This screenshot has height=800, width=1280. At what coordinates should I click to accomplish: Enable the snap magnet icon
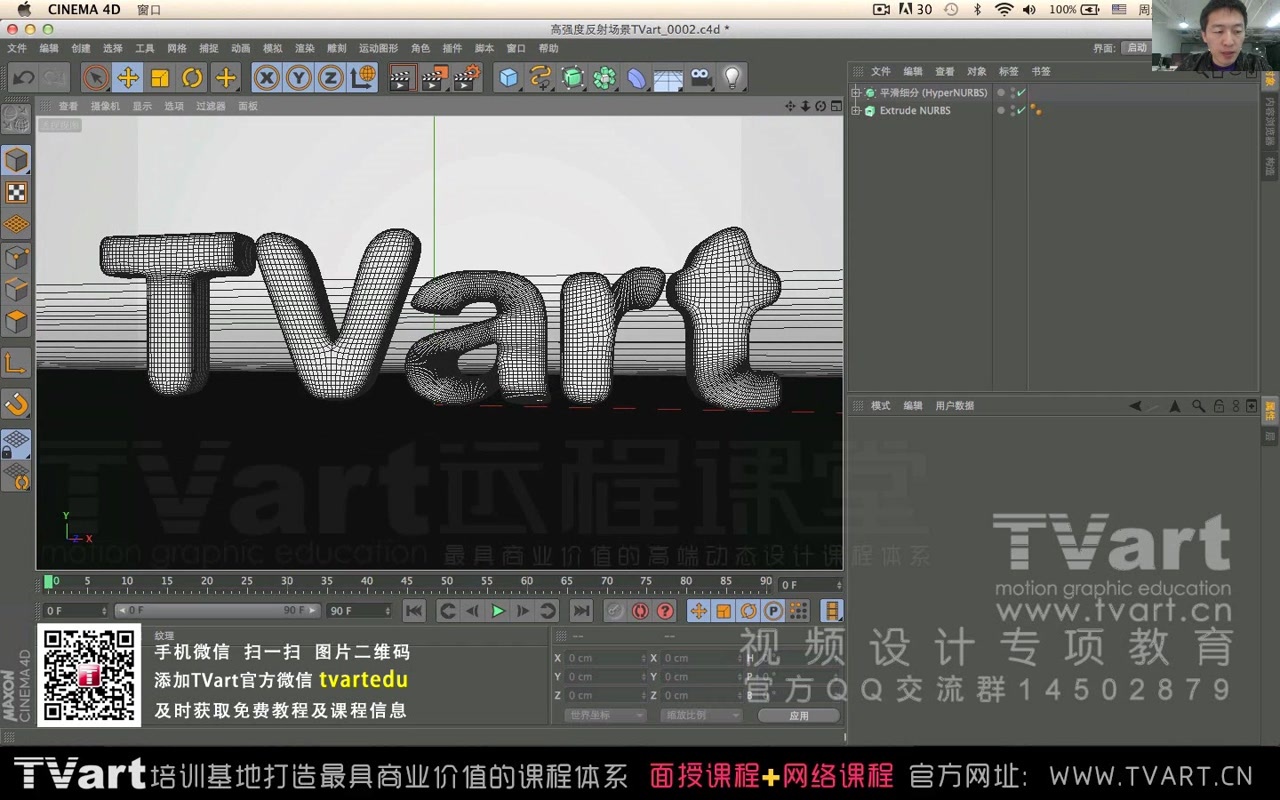(x=16, y=404)
